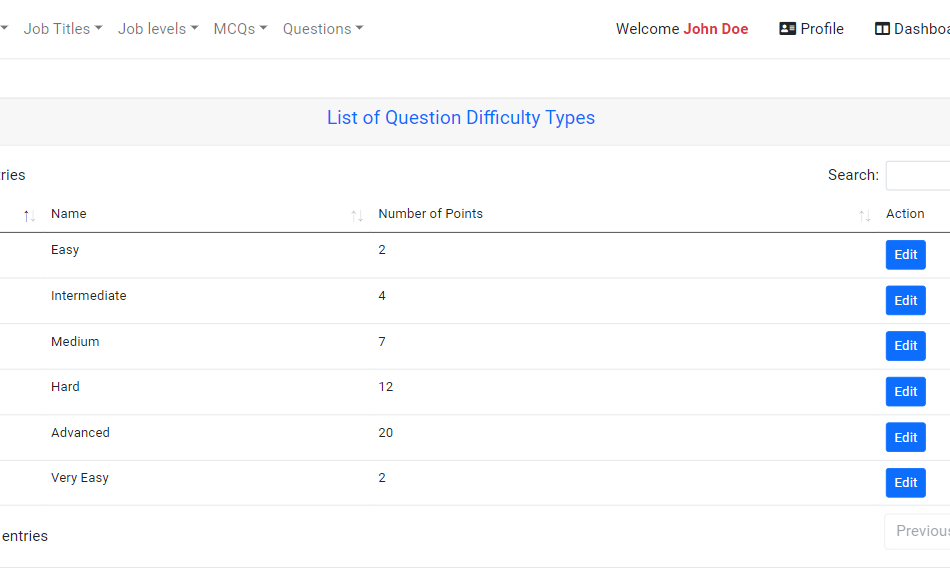Open the Job levels dropdown

pos(156,28)
